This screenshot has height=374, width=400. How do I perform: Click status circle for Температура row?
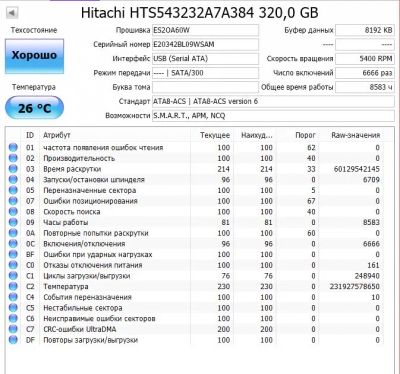click(x=13, y=286)
